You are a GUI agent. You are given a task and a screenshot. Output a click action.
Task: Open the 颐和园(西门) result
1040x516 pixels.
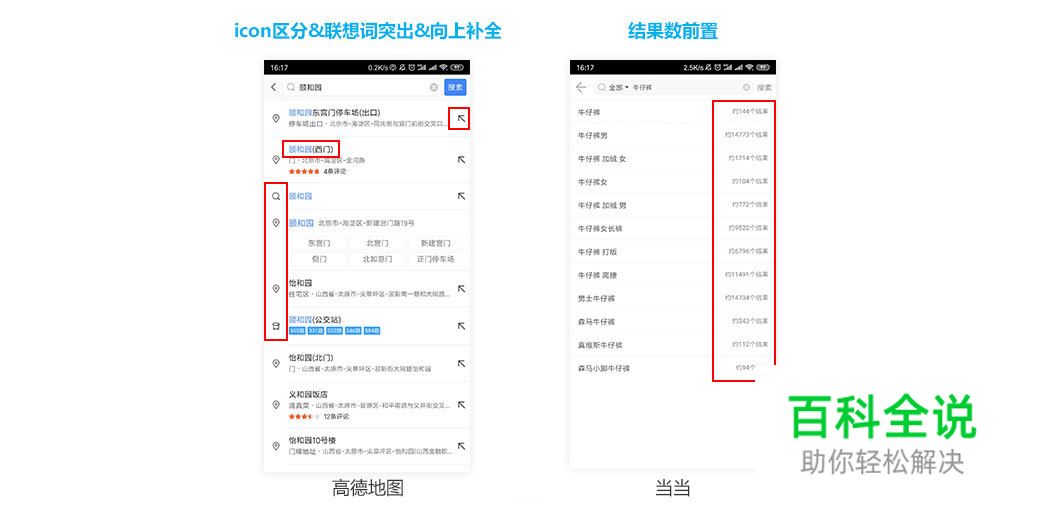[x=367, y=159]
